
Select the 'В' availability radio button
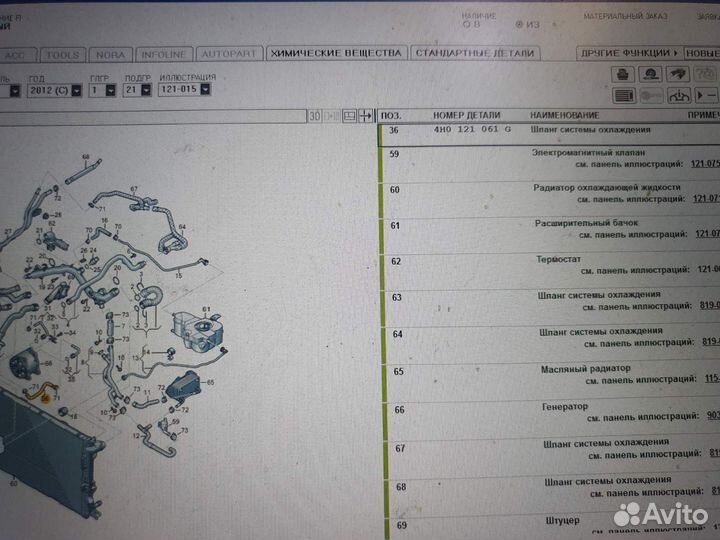463,25
